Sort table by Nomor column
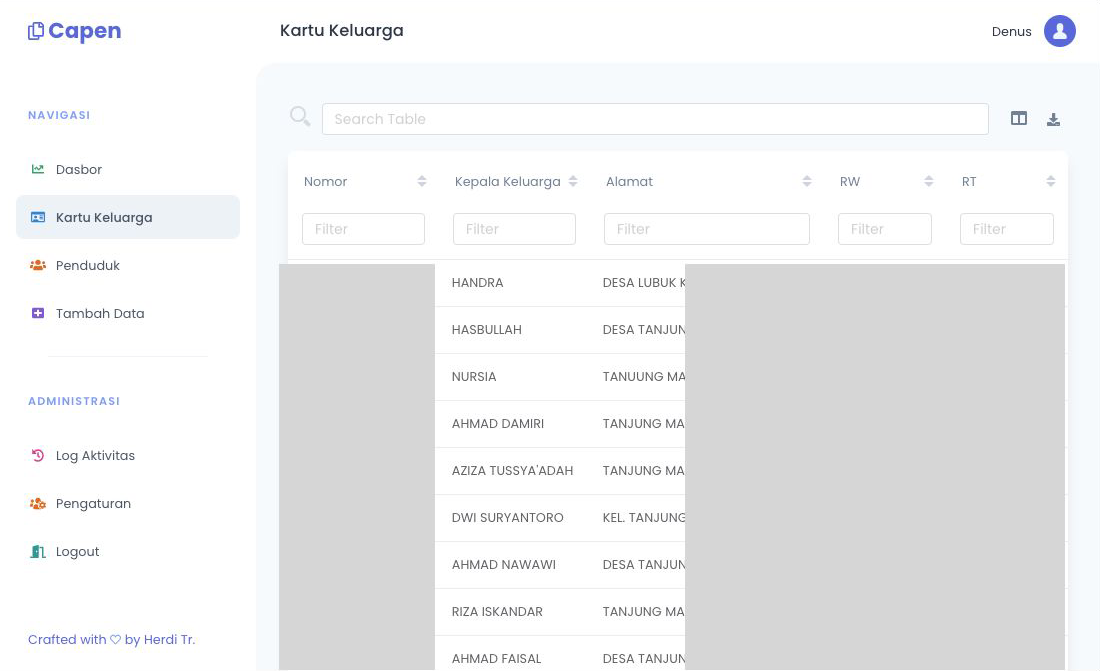This screenshot has height=671, width=1100. (x=422, y=181)
